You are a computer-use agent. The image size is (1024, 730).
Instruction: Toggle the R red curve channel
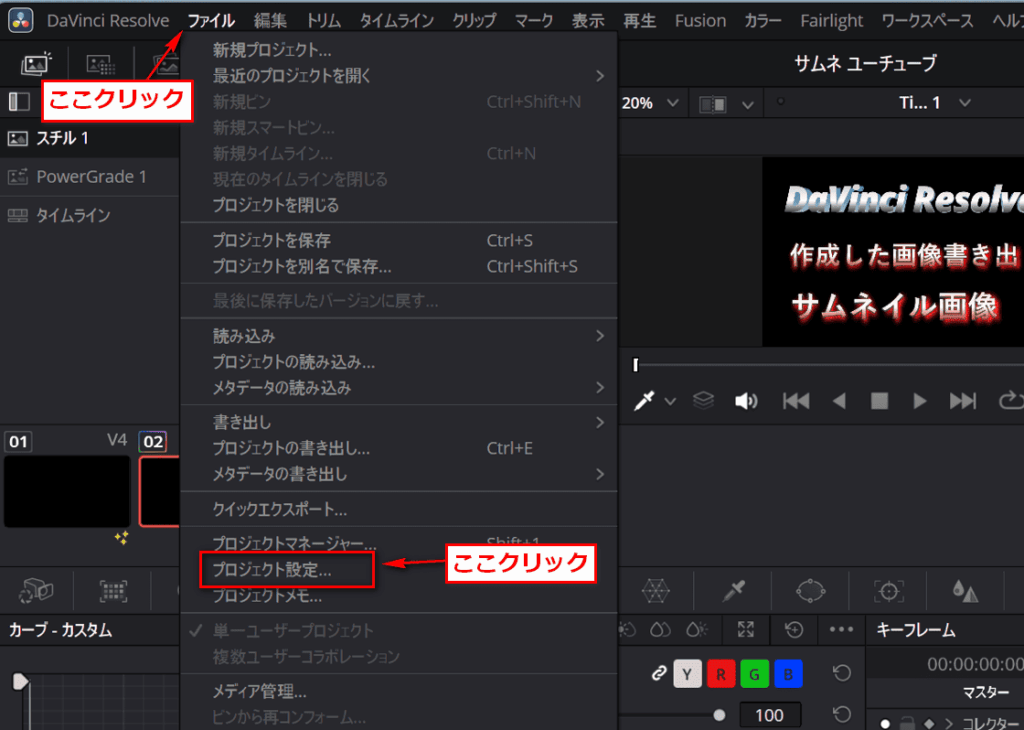pos(721,674)
